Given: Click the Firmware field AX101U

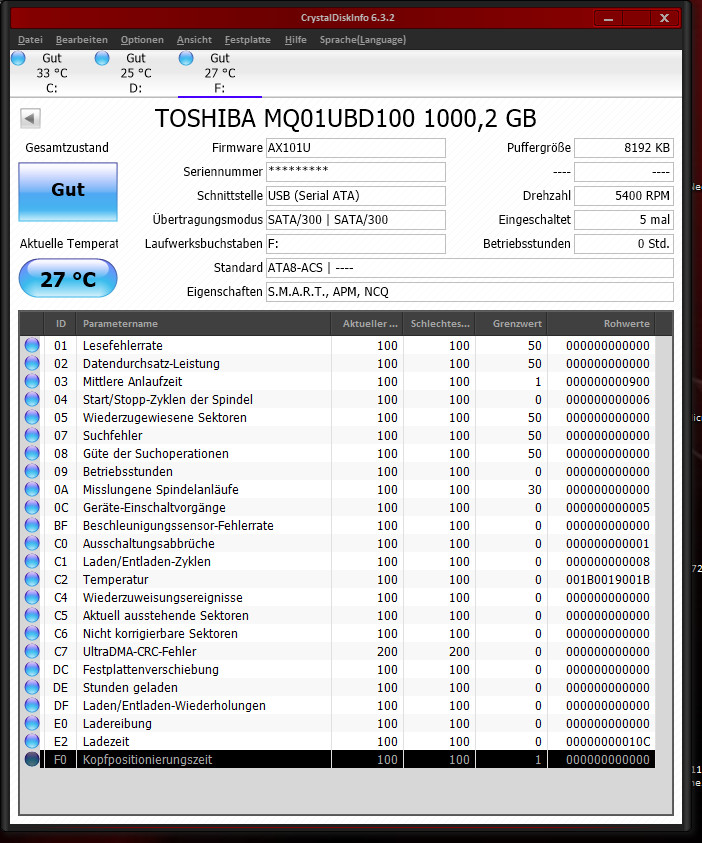Looking at the screenshot, I should tap(356, 148).
